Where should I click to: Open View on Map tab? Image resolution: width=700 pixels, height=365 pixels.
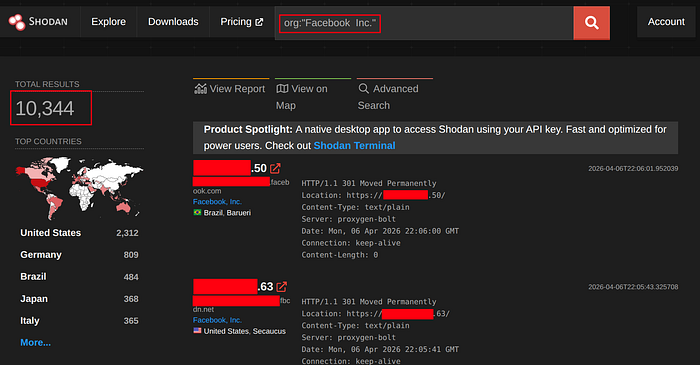(x=302, y=97)
